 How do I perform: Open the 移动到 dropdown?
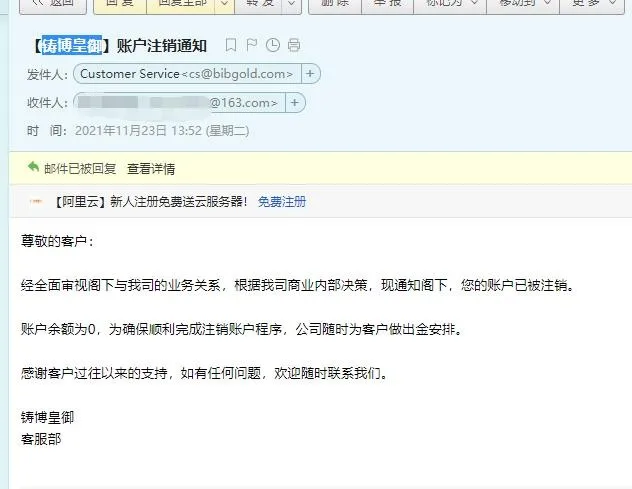point(523,4)
